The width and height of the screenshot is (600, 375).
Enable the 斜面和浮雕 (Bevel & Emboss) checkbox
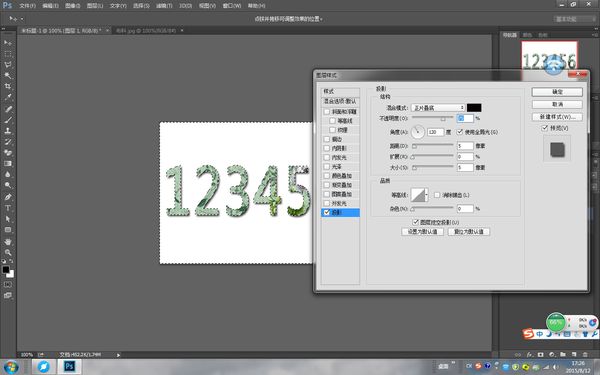click(x=327, y=112)
